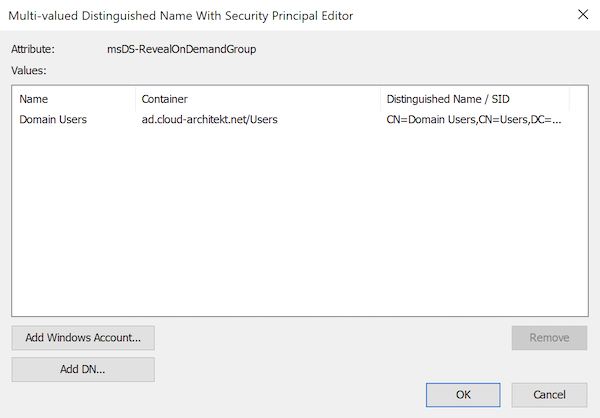Click the Attribute: label

(33, 49)
